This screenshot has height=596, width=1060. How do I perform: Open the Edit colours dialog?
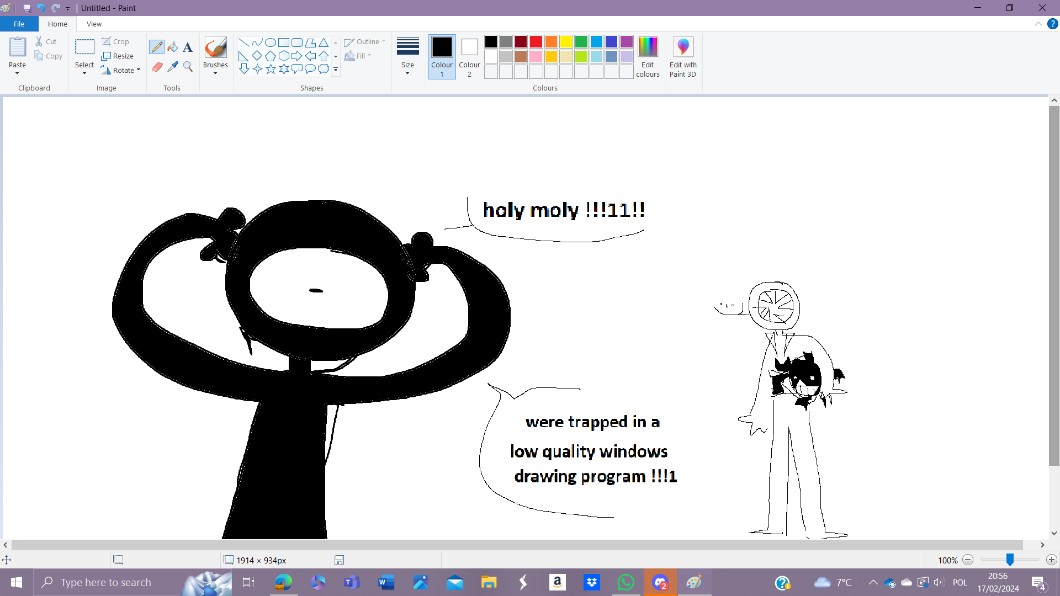[648, 57]
